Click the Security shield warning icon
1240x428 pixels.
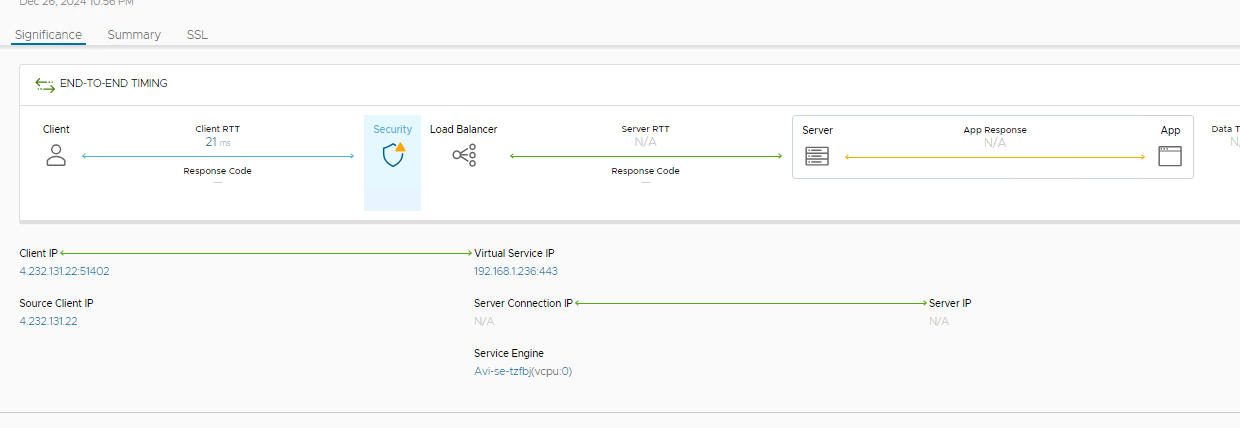394,155
